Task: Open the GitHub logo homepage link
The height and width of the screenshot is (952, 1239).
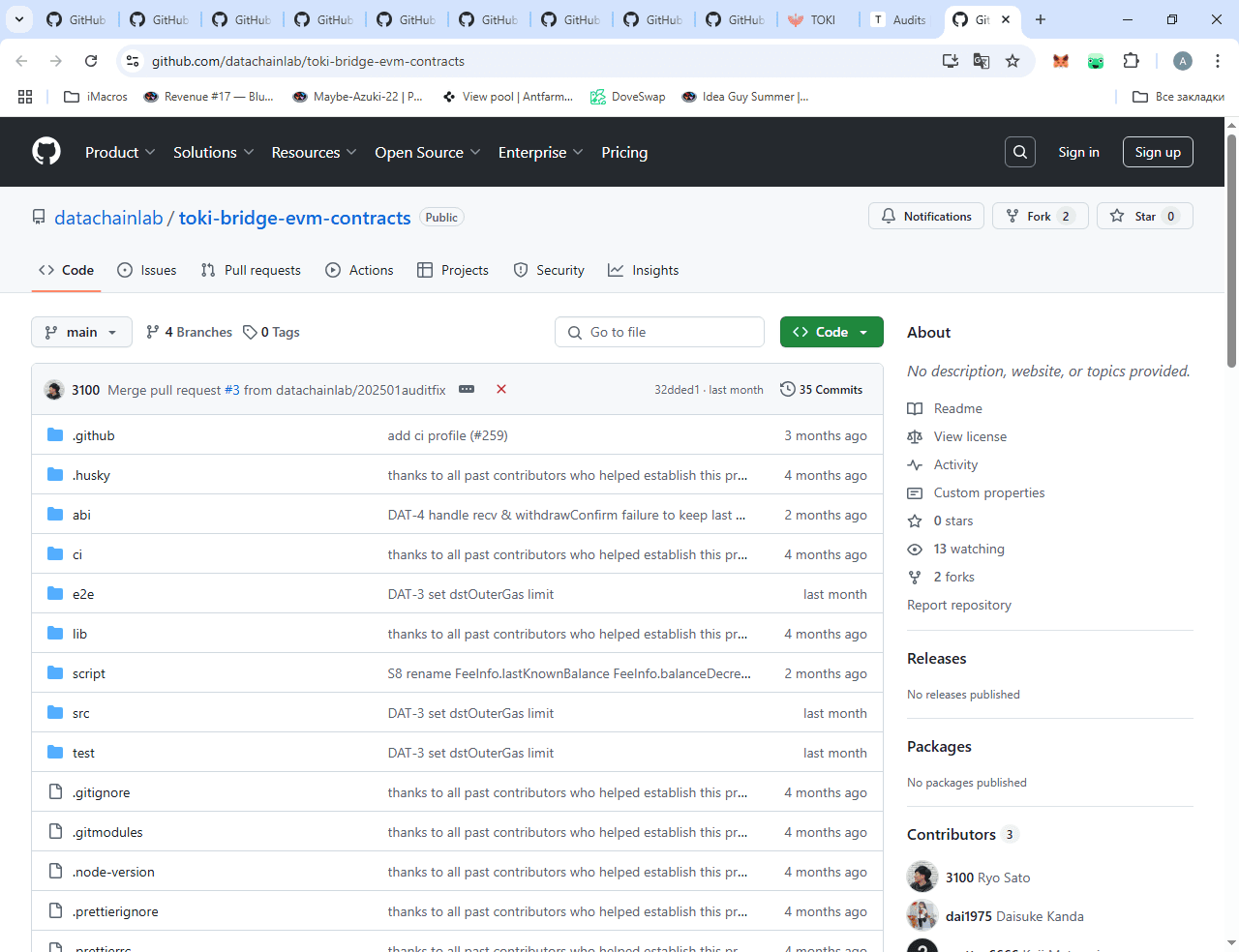Action: click(46, 152)
